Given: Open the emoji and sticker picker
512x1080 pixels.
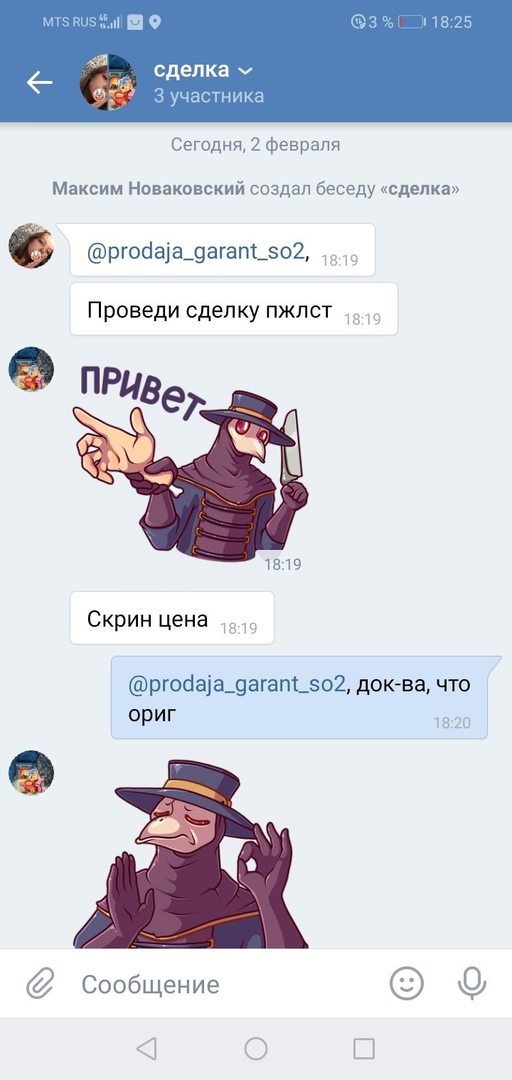Looking at the screenshot, I should pos(407,983).
